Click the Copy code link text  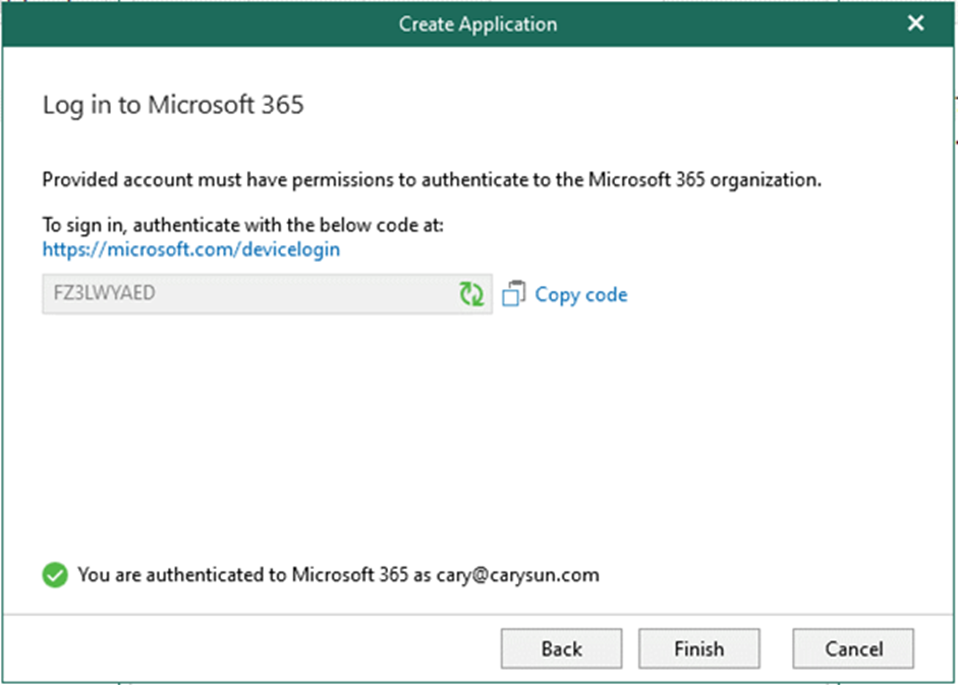(x=581, y=295)
